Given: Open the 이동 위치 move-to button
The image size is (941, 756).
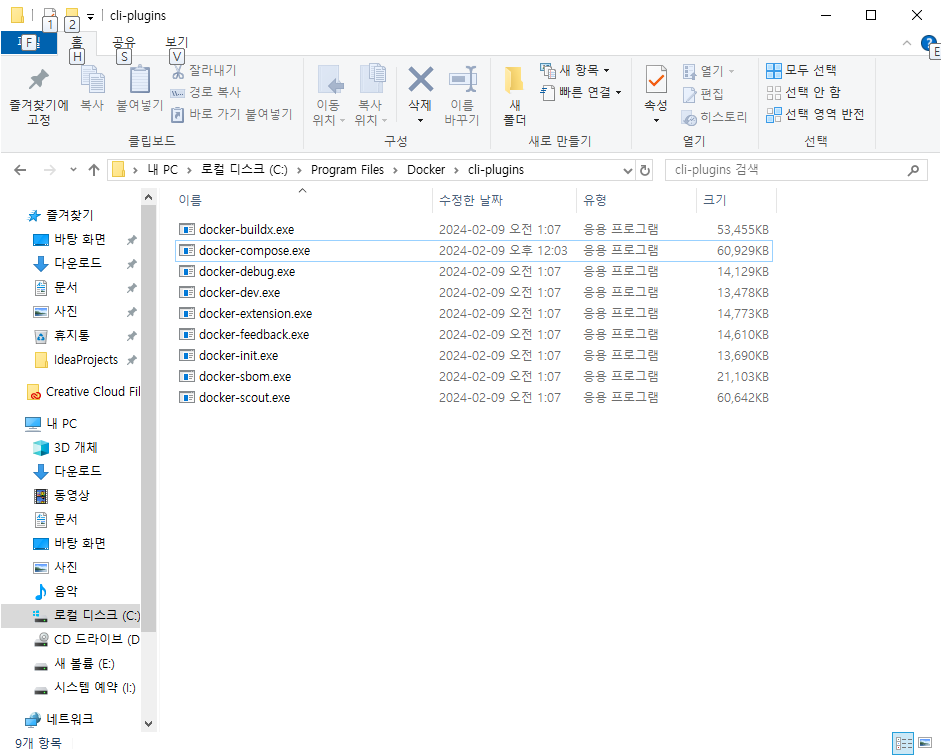Looking at the screenshot, I should coord(329,95).
